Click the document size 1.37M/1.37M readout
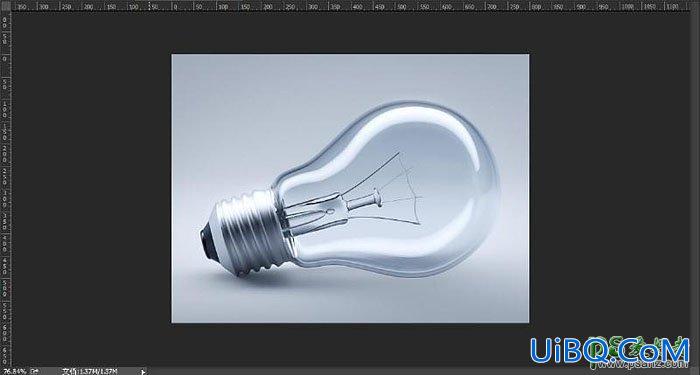The width and height of the screenshot is (700, 375). coord(89,371)
